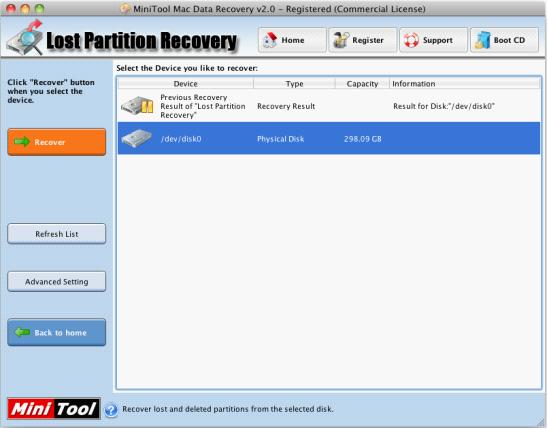Click the /dev/disk0 drive icon
548x429 pixels.
pyautogui.click(x=136, y=138)
